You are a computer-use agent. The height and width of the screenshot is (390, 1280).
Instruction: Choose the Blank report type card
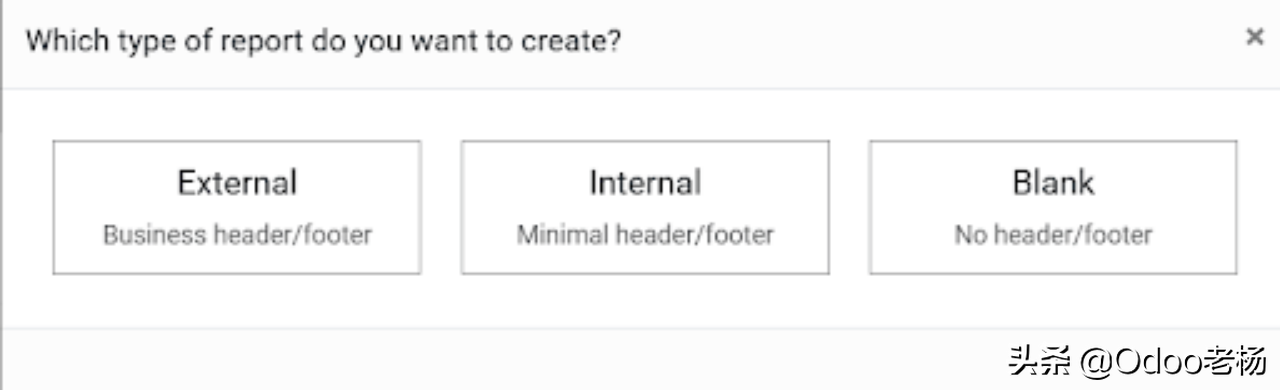1053,207
